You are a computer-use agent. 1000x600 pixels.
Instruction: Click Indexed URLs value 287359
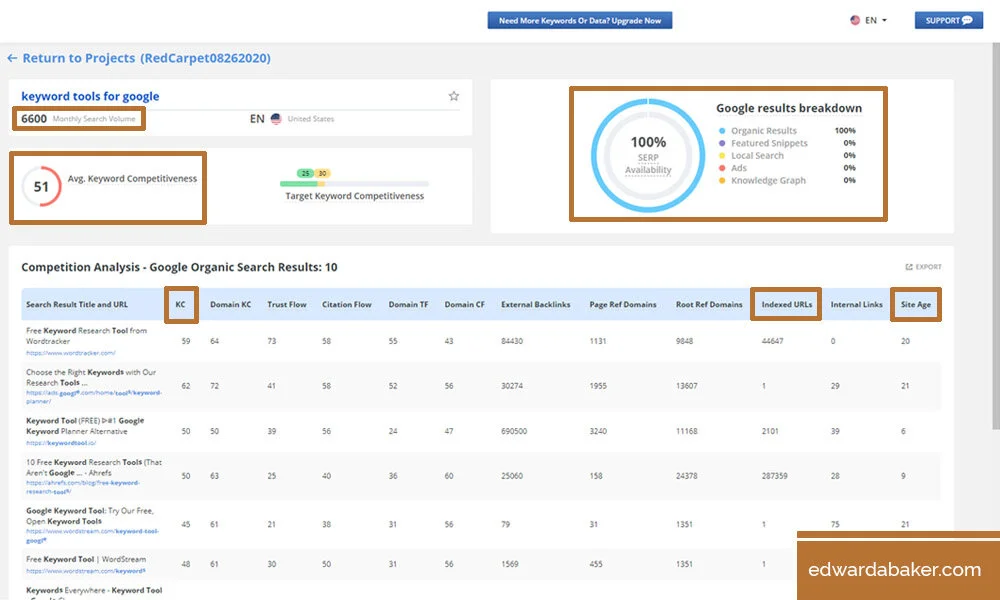click(774, 476)
